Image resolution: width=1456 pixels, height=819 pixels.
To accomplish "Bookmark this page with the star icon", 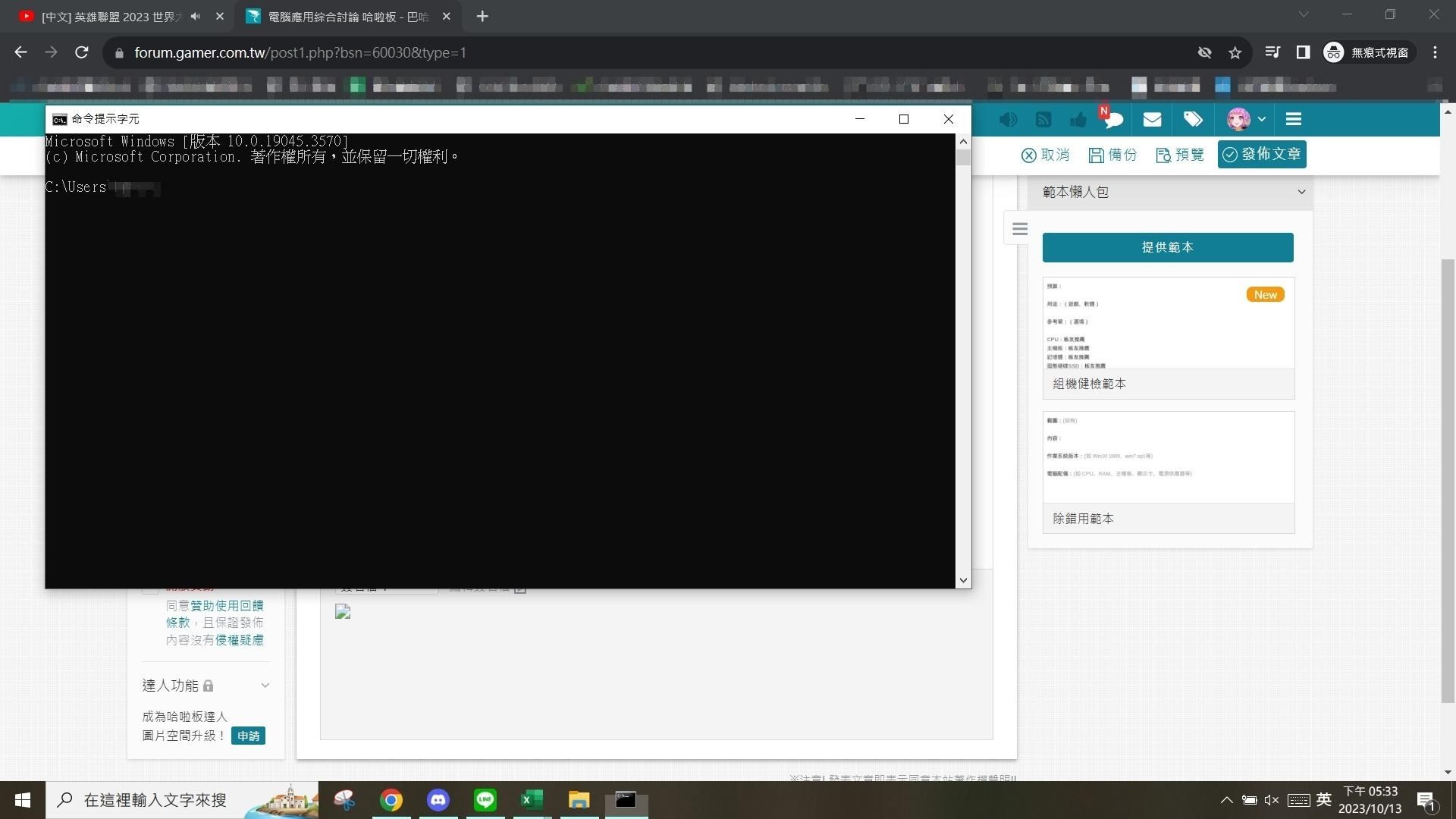I will tap(1235, 52).
